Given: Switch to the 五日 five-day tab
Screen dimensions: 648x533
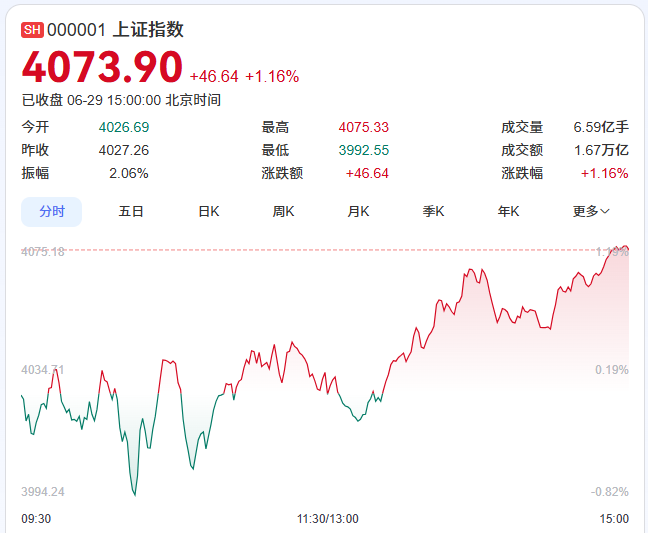Looking at the screenshot, I should click(x=131, y=212).
